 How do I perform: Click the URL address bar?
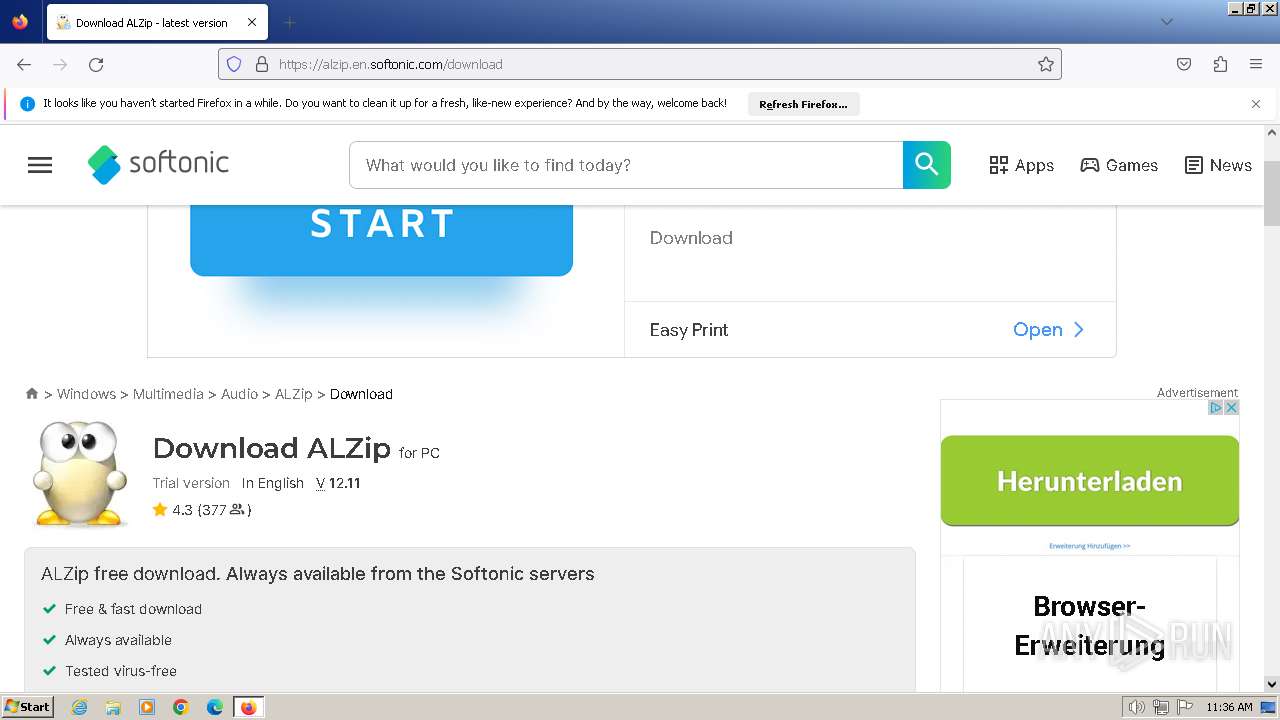[640, 64]
